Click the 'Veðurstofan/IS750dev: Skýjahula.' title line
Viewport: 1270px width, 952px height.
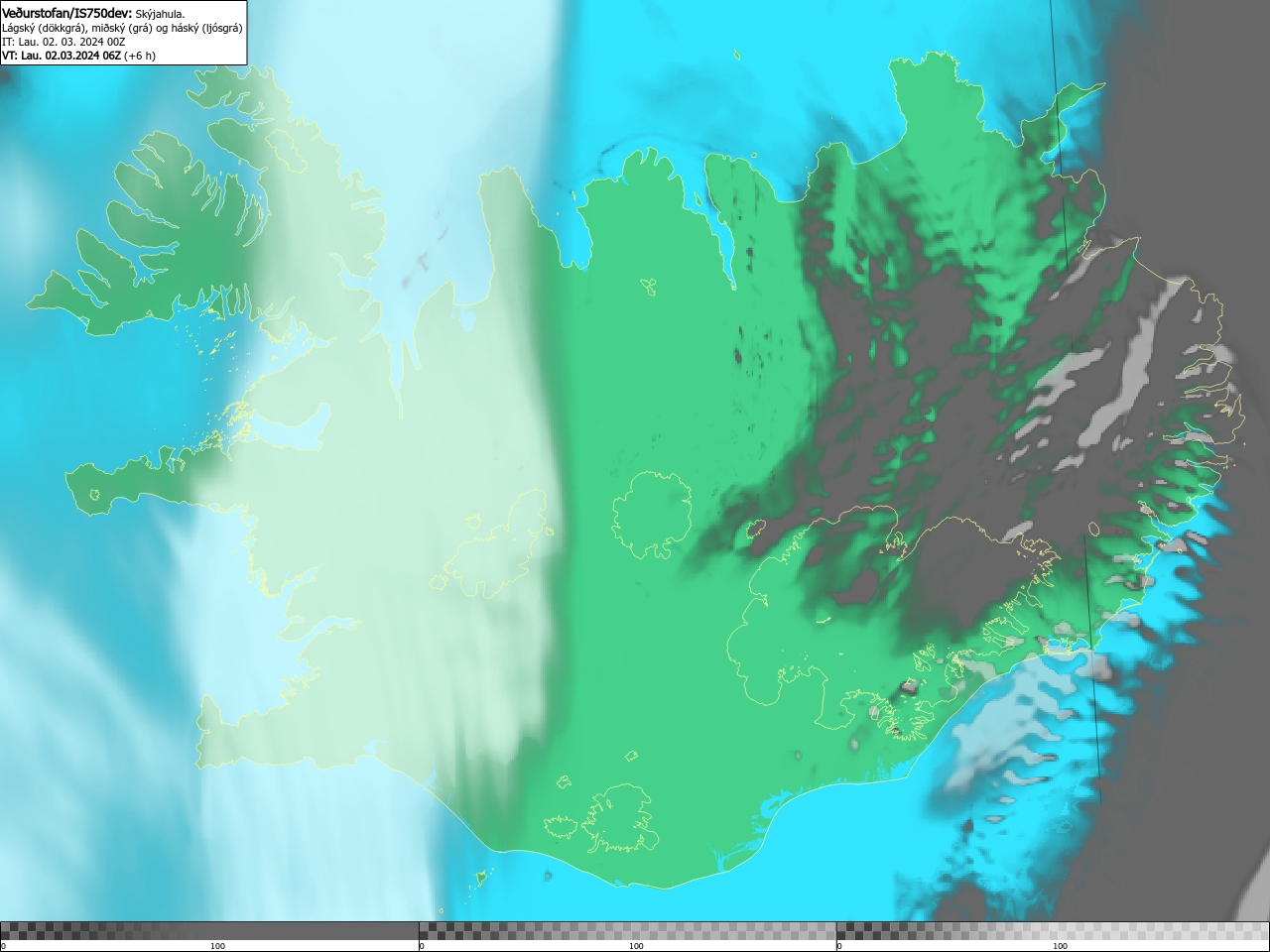click(93, 13)
